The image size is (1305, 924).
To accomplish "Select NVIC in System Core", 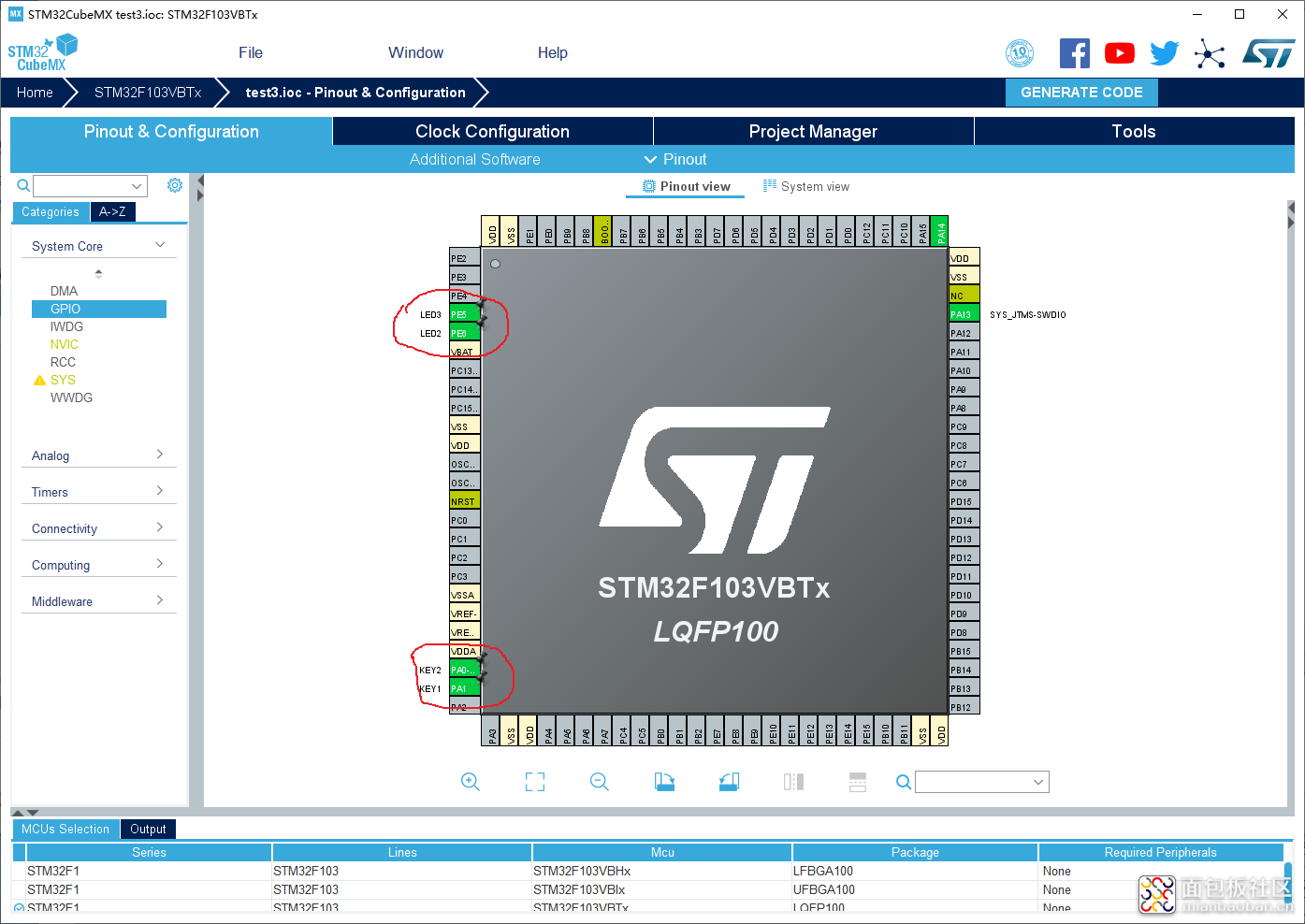I will click(64, 344).
